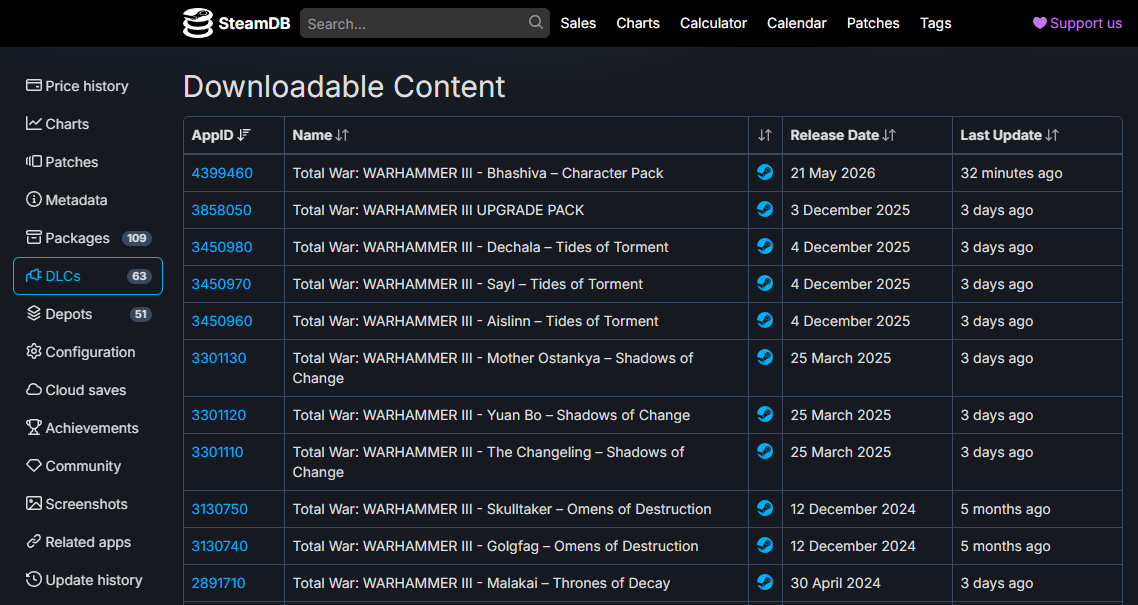The width and height of the screenshot is (1138, 605).
Task: Open Steam store icon for UPGRADE PACK row
Action: [765, 210]
